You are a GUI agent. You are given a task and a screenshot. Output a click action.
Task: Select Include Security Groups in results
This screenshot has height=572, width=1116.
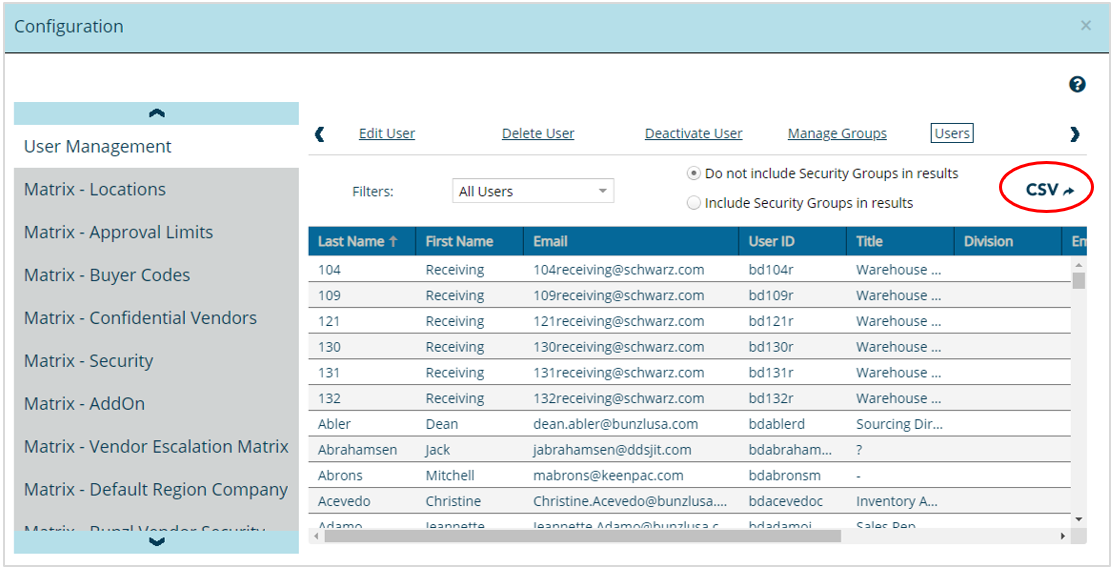[x=693, y=203]
